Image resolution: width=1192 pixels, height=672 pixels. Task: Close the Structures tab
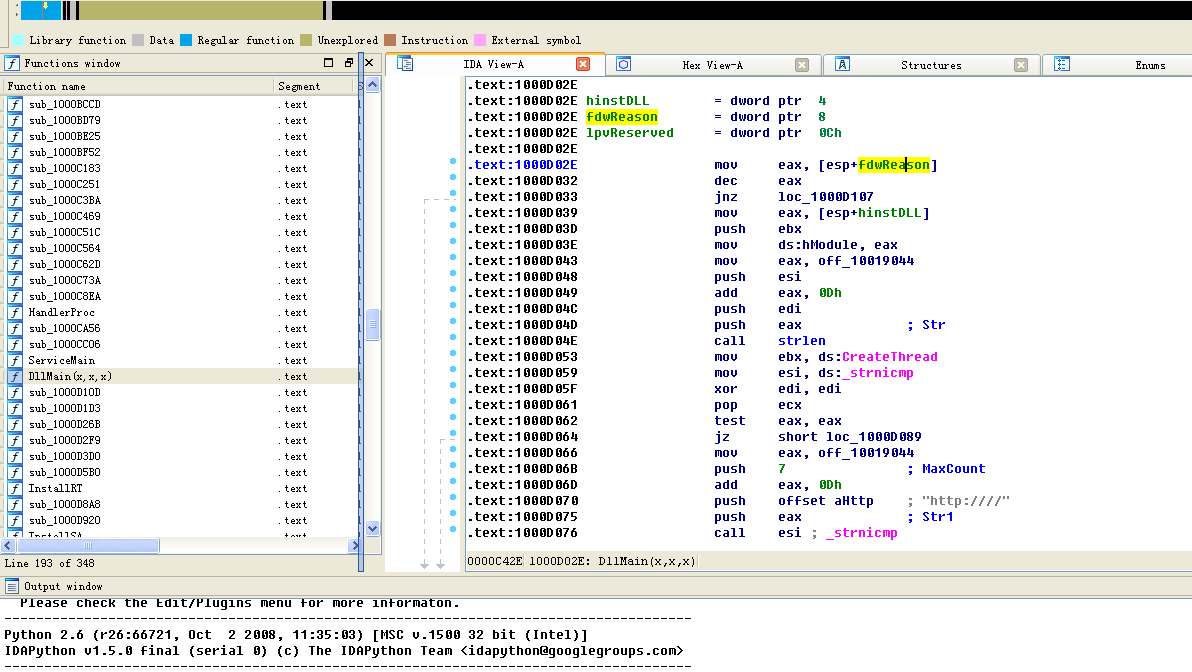pyautogui.click(x=1021, y=65)
